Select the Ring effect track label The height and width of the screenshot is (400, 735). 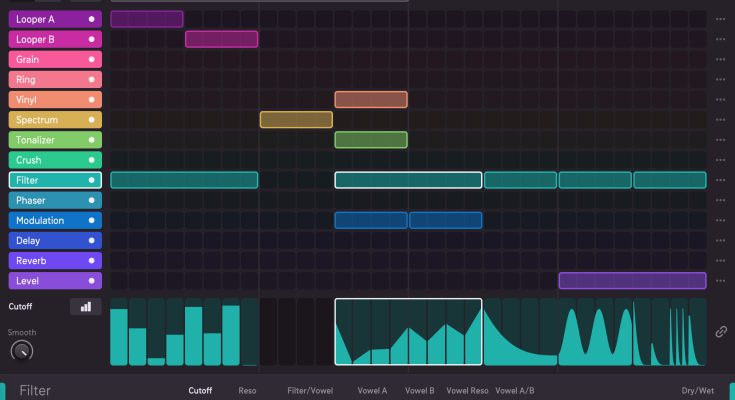click(x=45, y=80)
